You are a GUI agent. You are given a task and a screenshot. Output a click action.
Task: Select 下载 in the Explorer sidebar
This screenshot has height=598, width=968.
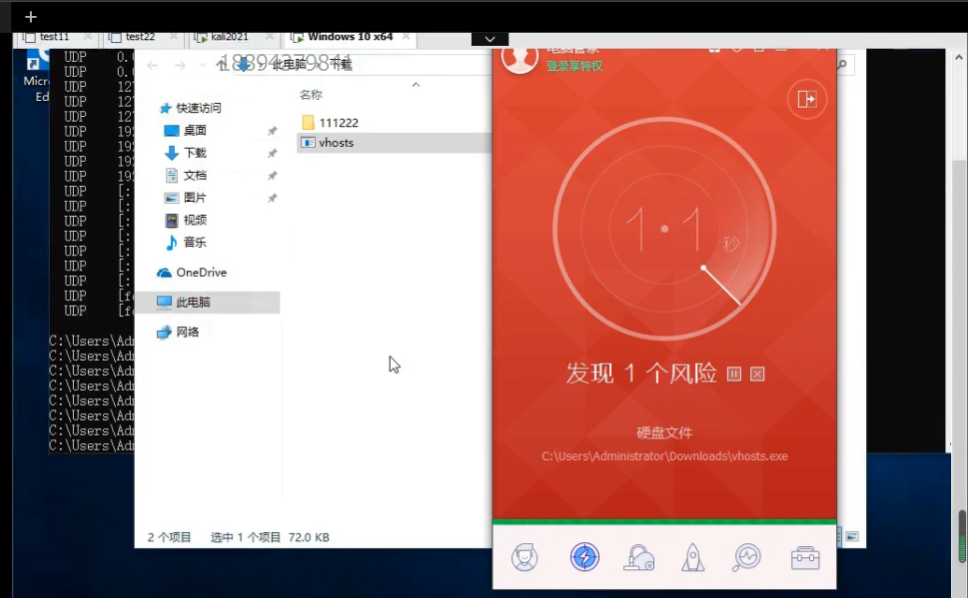coord(186,152)
